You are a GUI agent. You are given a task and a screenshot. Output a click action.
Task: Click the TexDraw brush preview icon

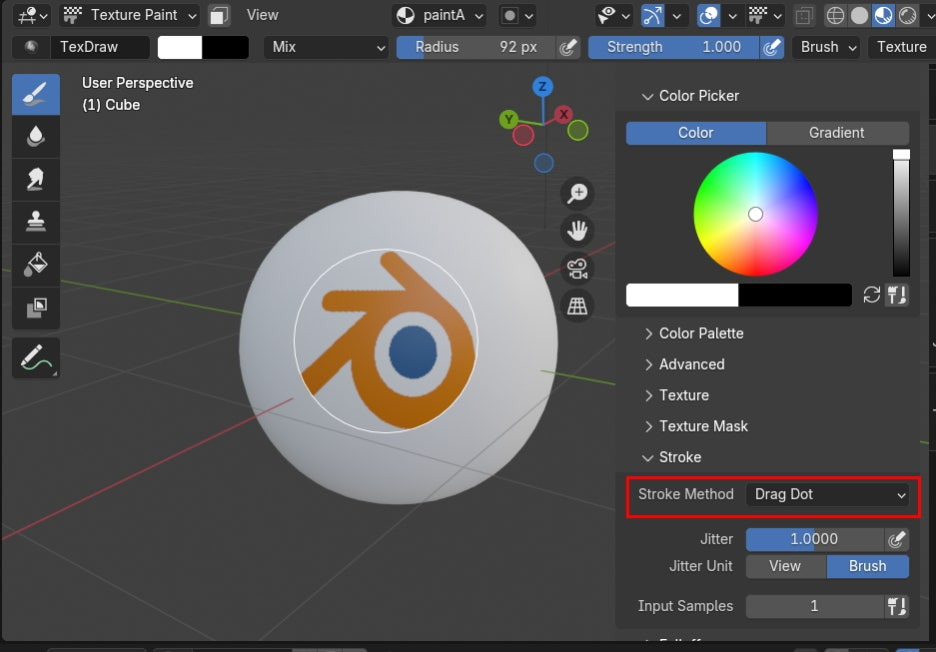pyautogui.click(x=31, y=47)
